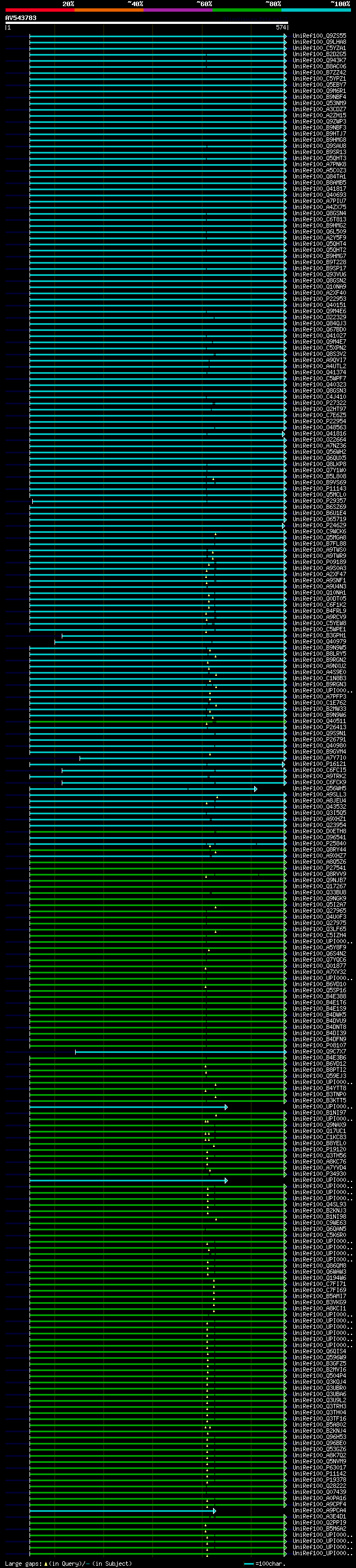
Task: Click the green ~80% identity color bar
Action: click(x=247, y=10)
